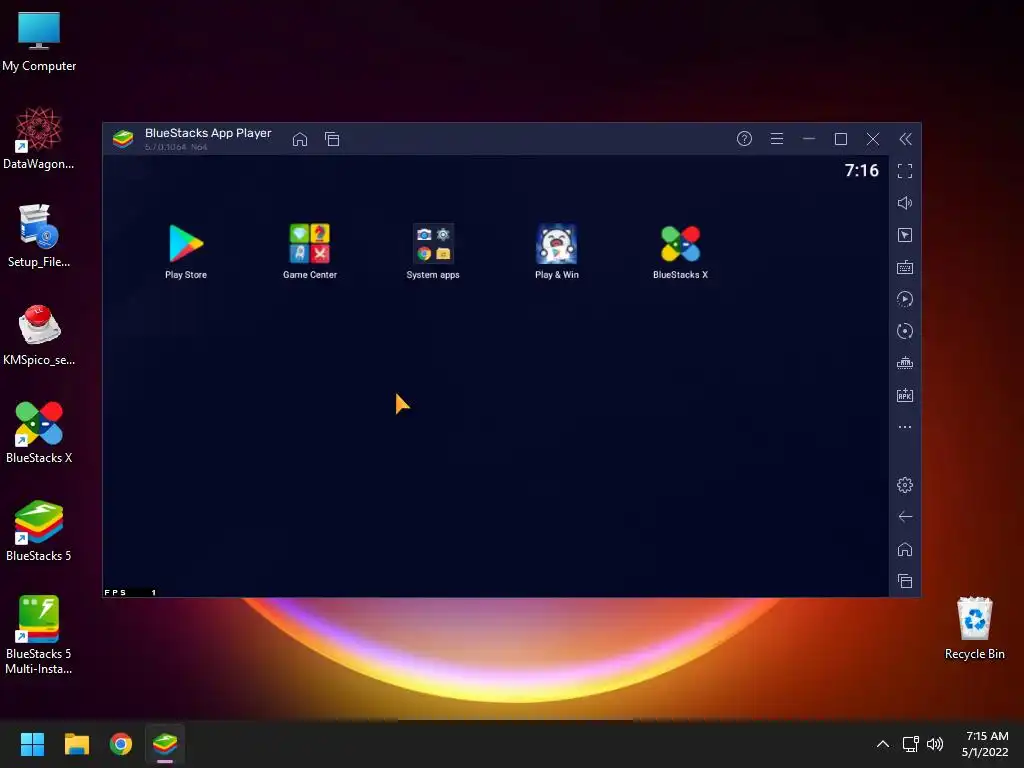Select the My Computer desktop icon
The height and width of the screenshot is (768, 1024).
39,41
